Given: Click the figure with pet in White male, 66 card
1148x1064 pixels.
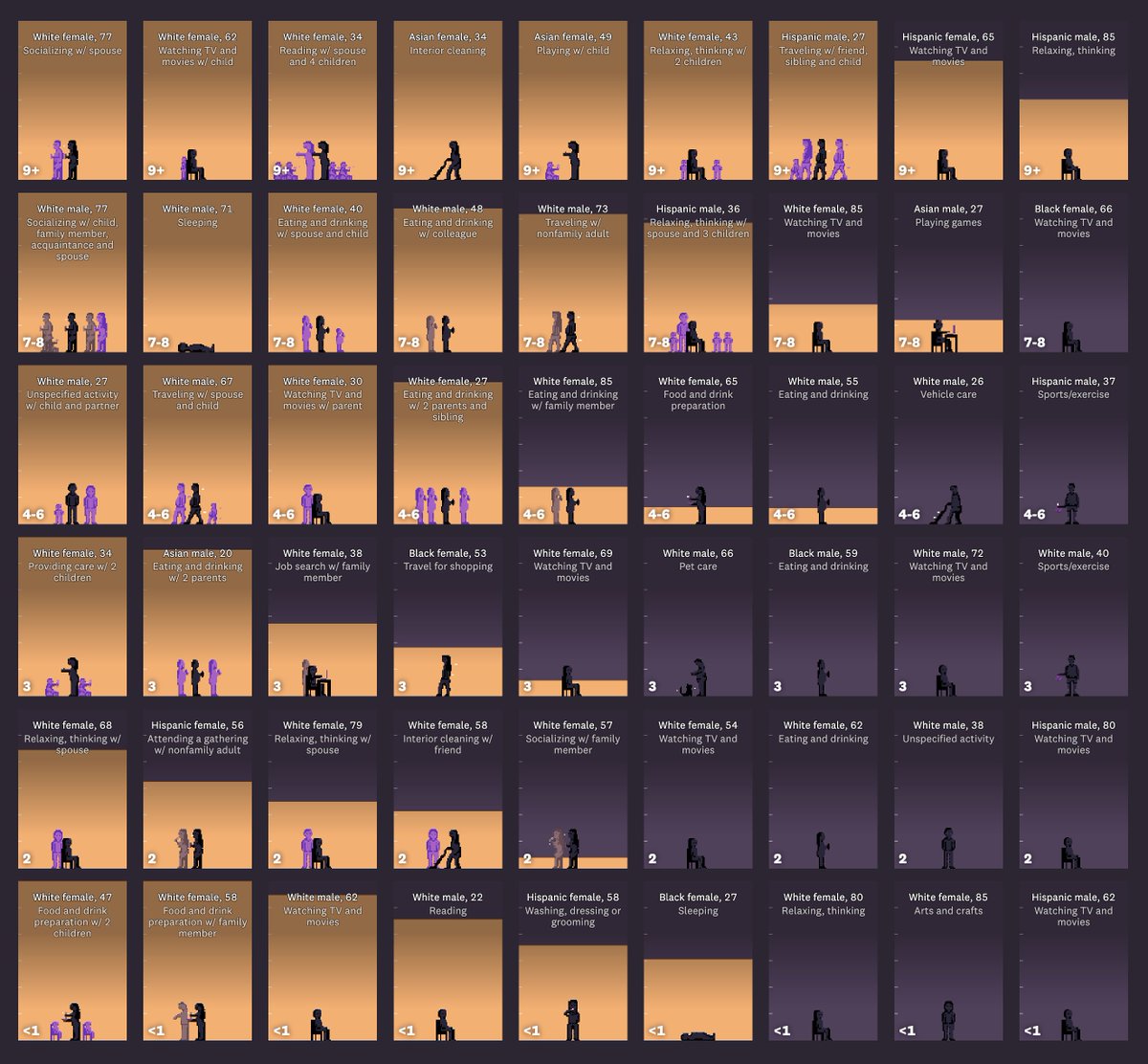Looking at the screenshot, I should pyautogui.click(x=698, y=677).
